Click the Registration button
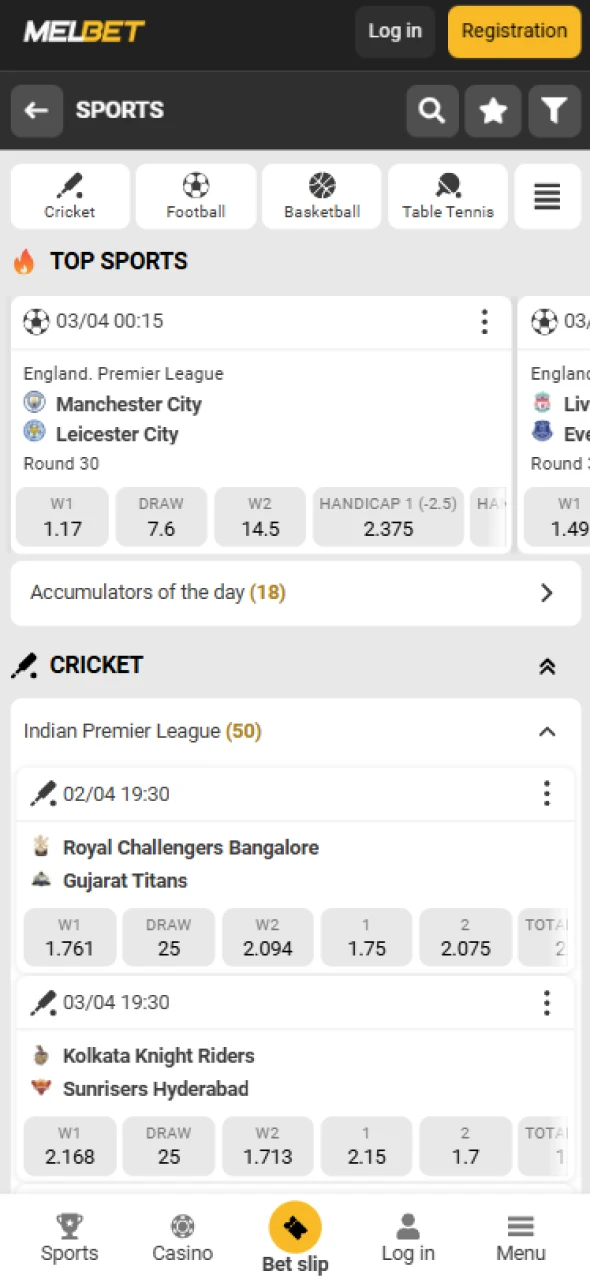Image resolution: width=590 pixels, height=1280 pixels. tap(513, 31)
